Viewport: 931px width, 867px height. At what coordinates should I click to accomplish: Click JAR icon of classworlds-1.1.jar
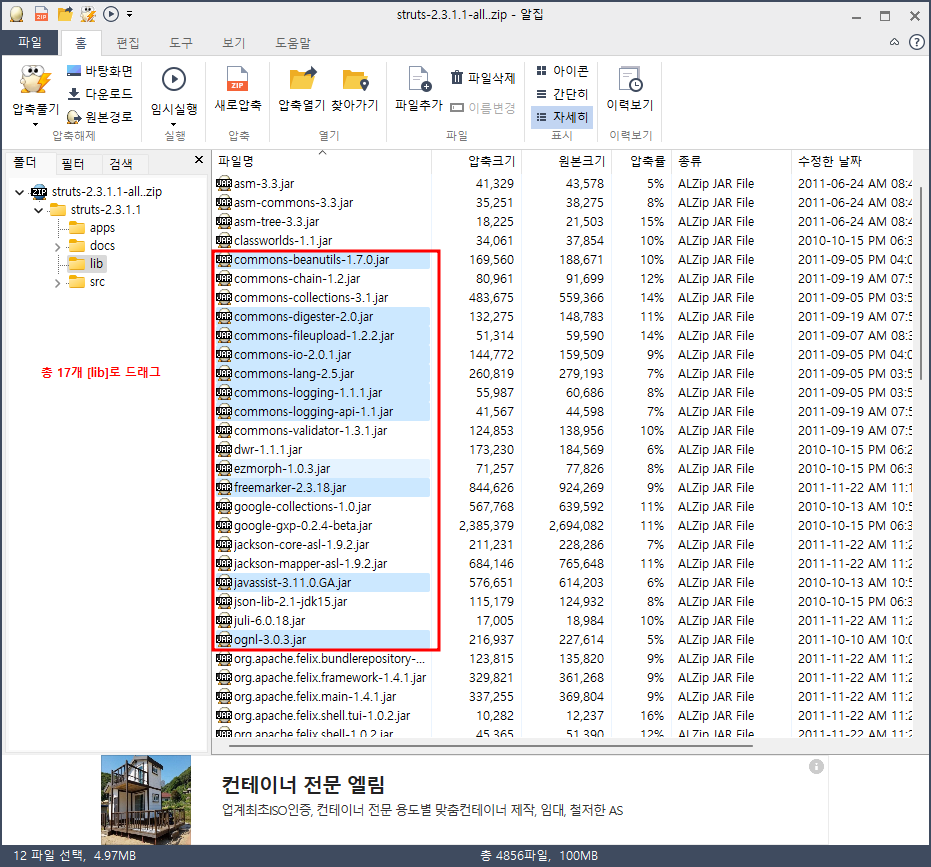point(224,241)
